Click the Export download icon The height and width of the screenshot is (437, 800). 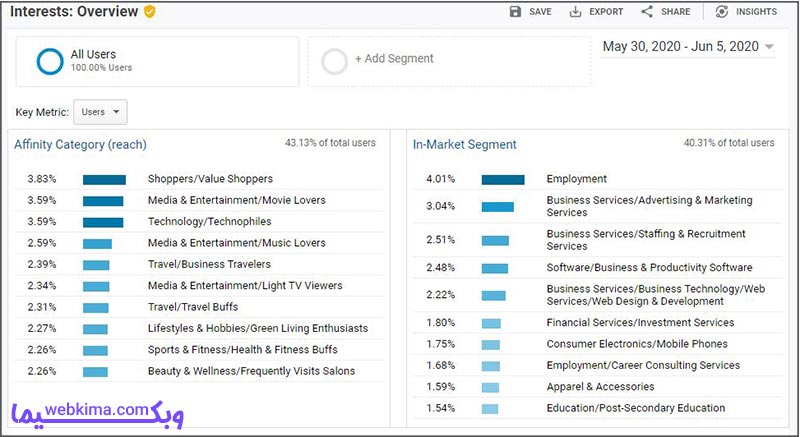click(x=575, y=12)
